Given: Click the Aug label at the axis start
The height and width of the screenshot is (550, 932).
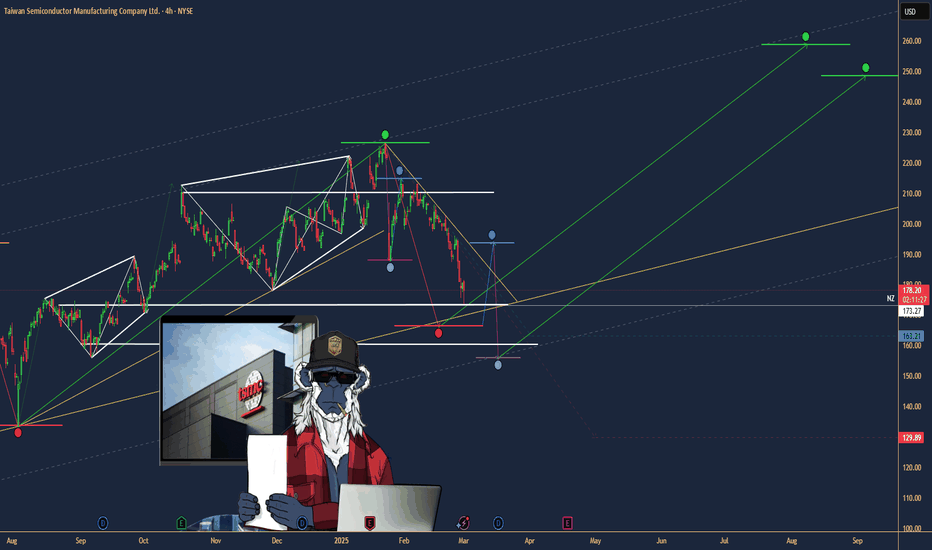Looking at the screenshot, I should click(x=11, y=541).
